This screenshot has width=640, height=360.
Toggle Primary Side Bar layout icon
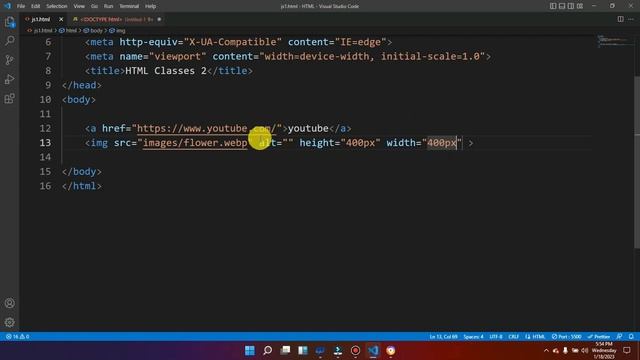pyautogui.click(x=553, y=6)
